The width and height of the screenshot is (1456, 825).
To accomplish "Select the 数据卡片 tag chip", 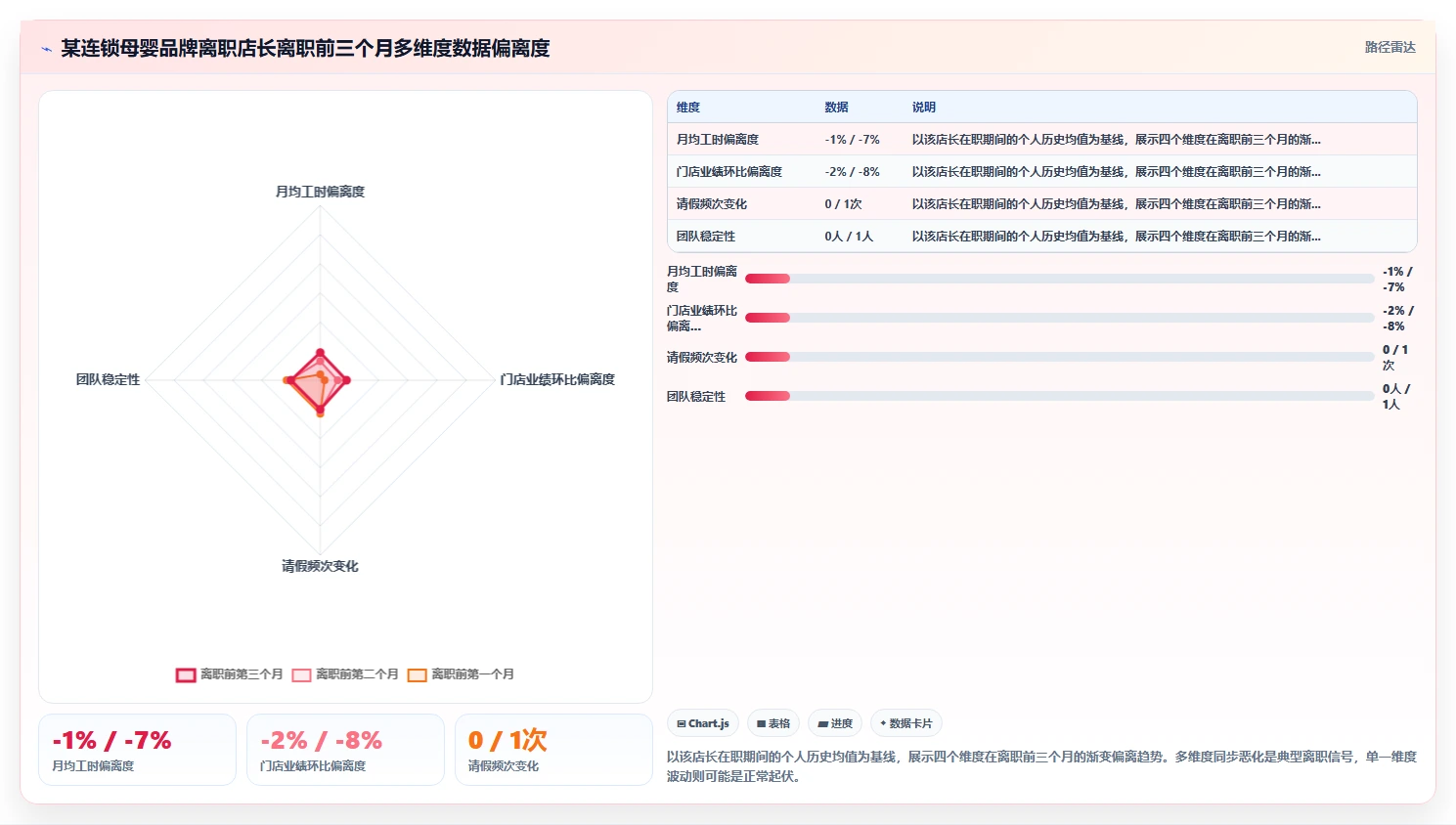I will click(905, 723).
